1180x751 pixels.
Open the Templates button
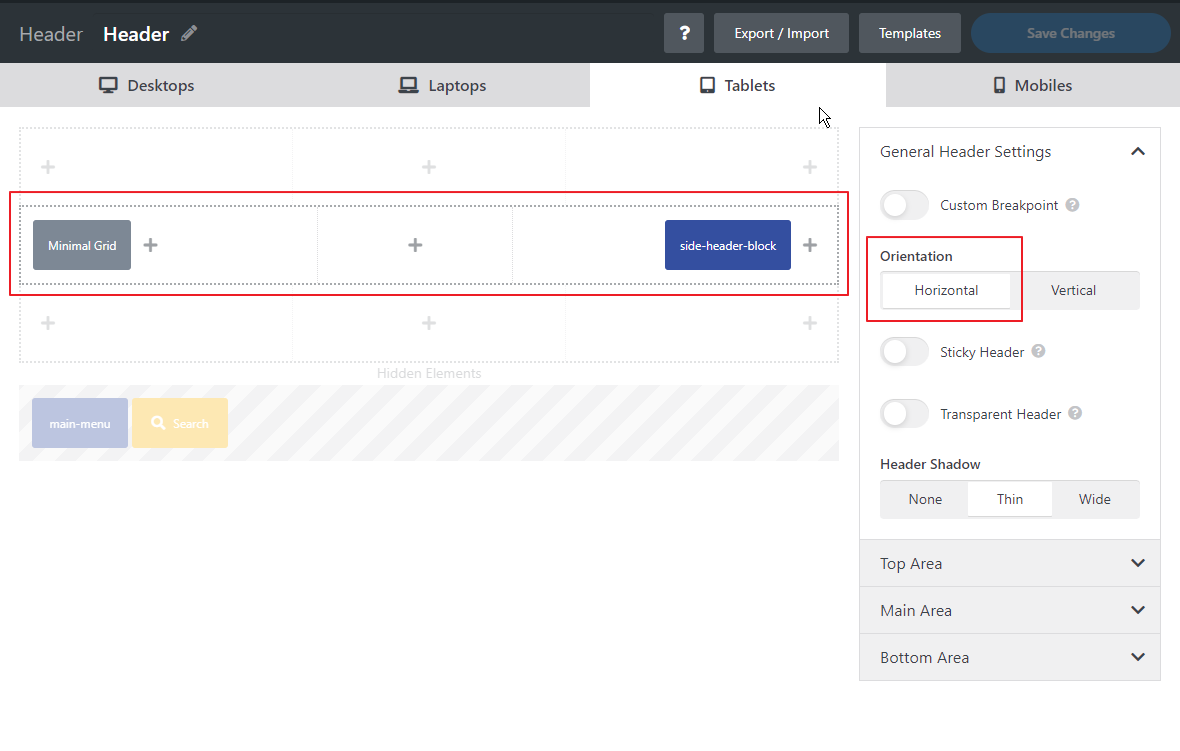pyautogui.click(x=910, y=33)
